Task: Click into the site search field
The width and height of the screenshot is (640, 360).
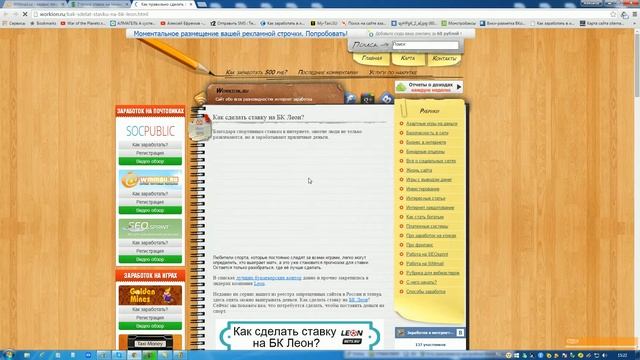Action: 425,45
